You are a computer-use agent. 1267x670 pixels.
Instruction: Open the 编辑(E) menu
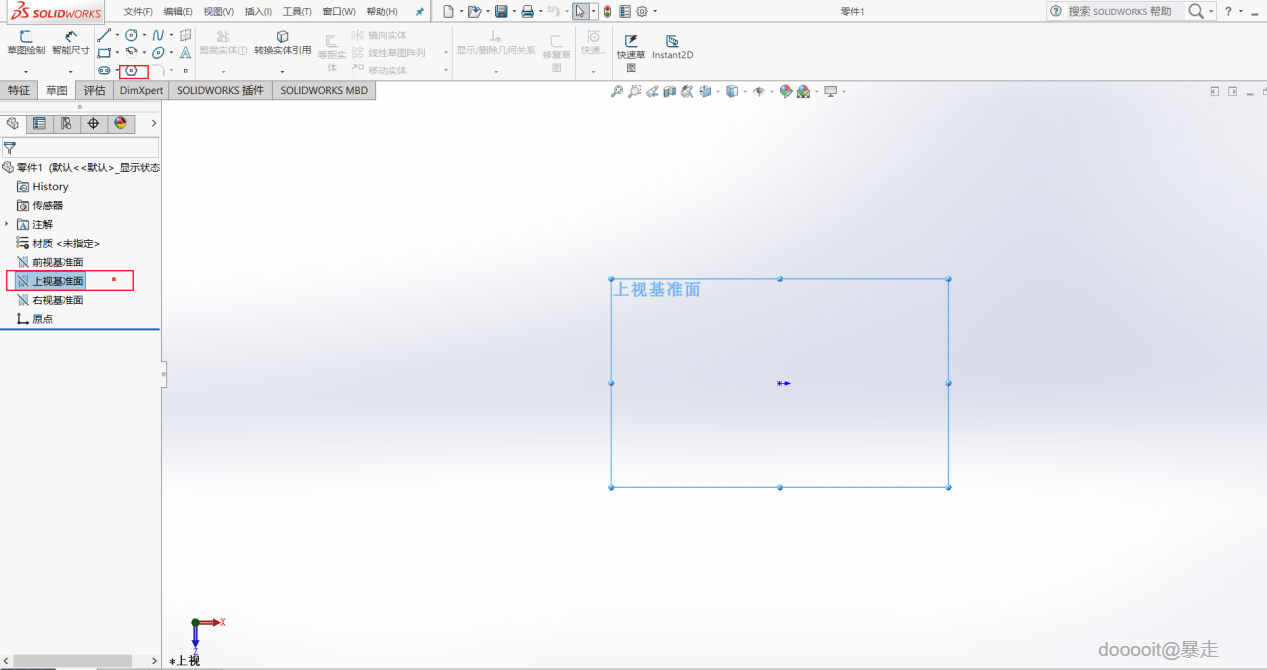[x=178, y=11]
